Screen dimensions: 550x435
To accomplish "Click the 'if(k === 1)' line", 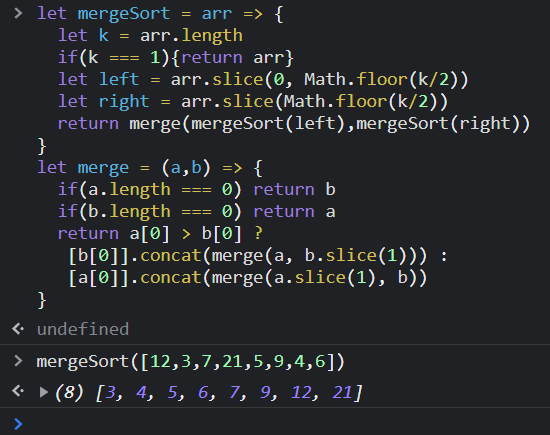I will [175, 57].
